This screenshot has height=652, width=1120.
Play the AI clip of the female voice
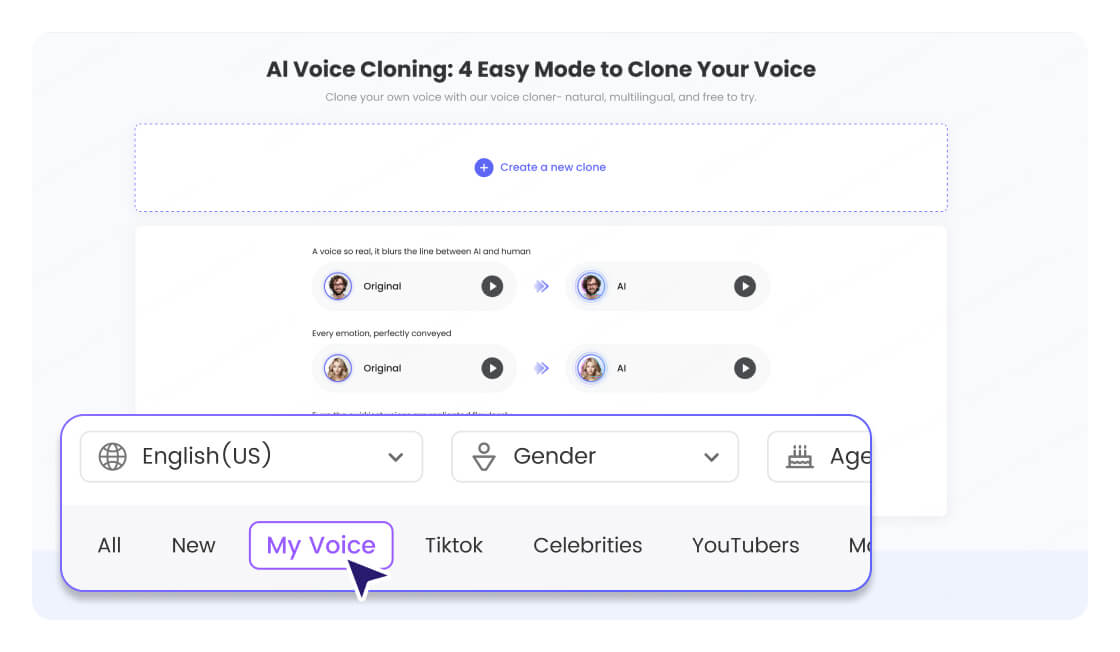click(745, 368)
